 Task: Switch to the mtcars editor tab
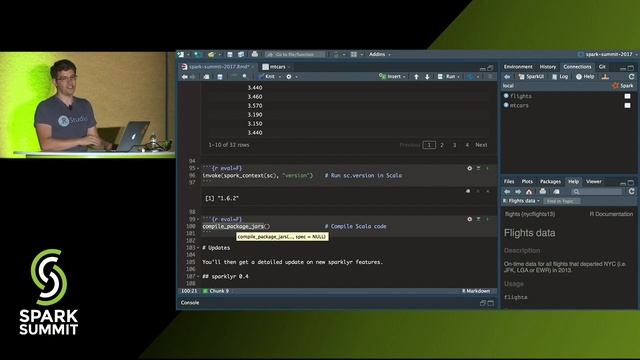[x=276, y=67]
